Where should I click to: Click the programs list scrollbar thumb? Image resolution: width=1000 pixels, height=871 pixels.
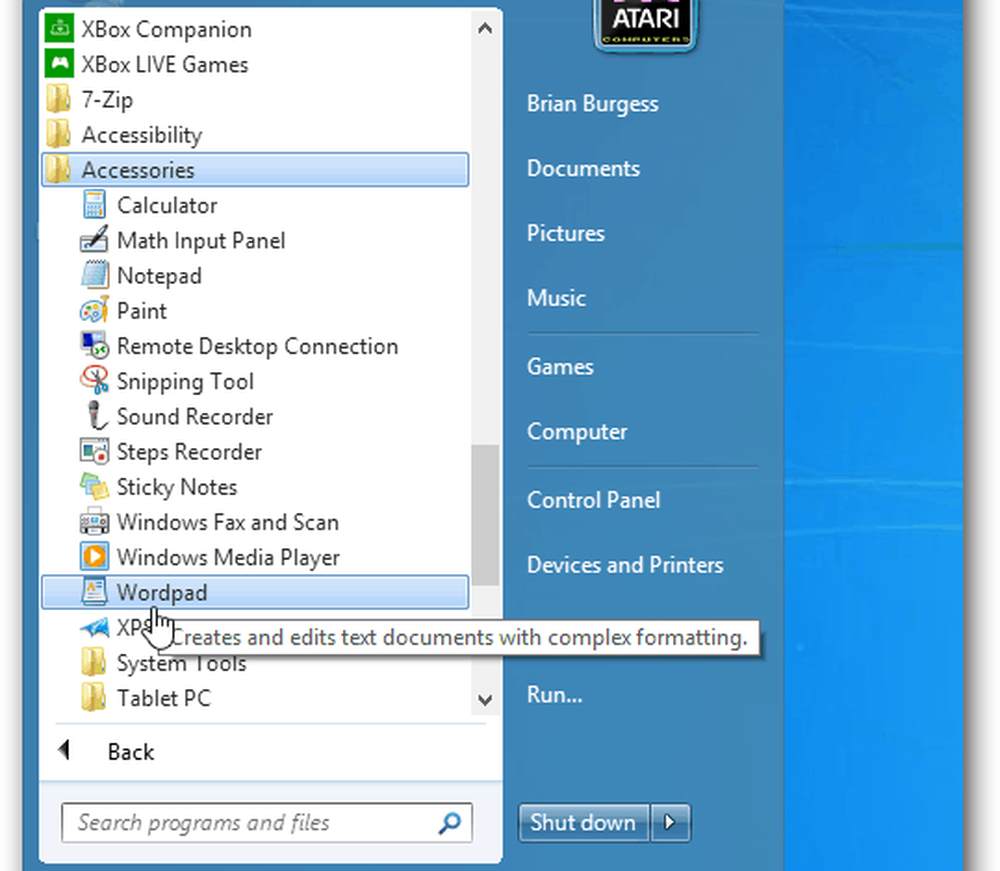tap(485, 515)
